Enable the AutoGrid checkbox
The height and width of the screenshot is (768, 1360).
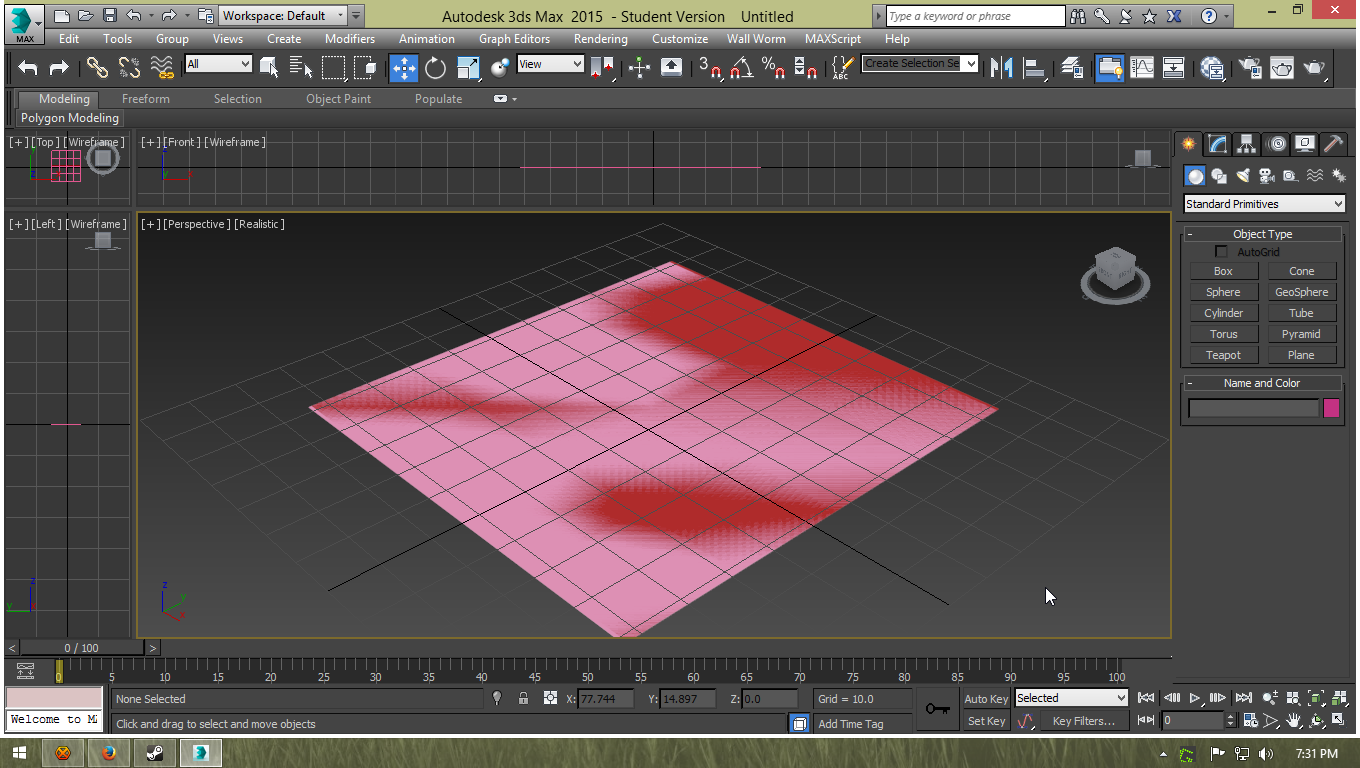point(1221,252)
